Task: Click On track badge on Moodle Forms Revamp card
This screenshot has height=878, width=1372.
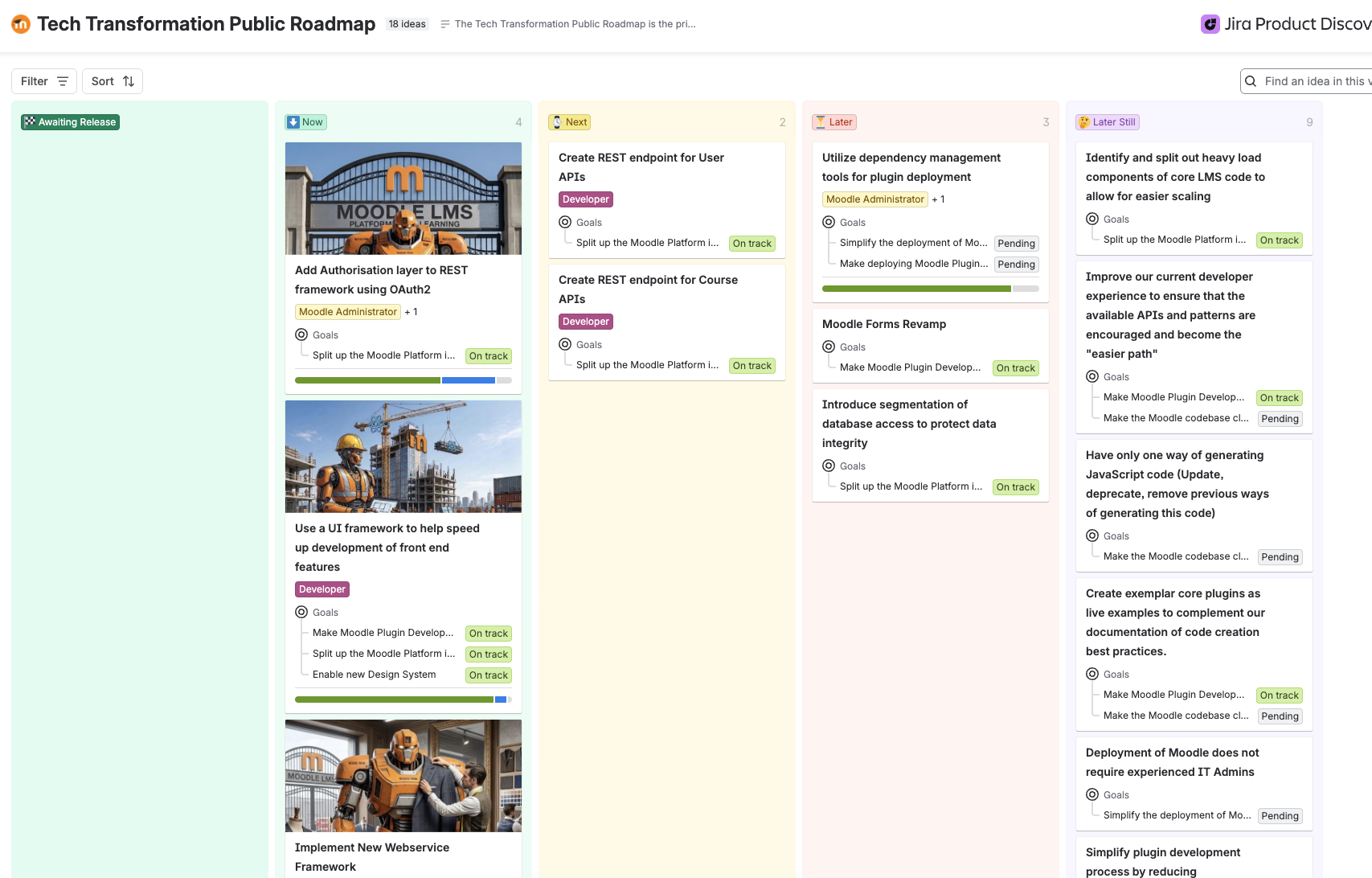Action: coord(1016,368)
